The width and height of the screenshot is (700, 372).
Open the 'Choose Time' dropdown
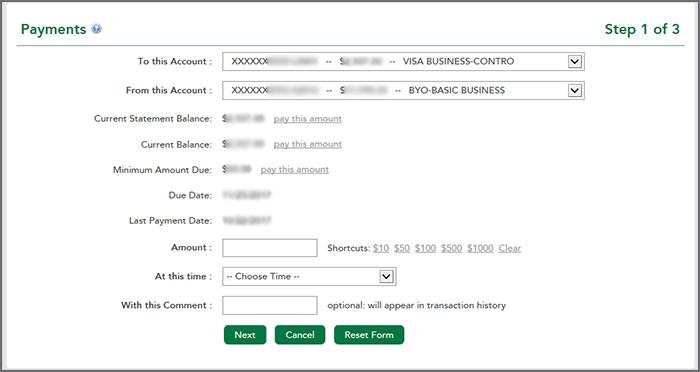point(309,276)
